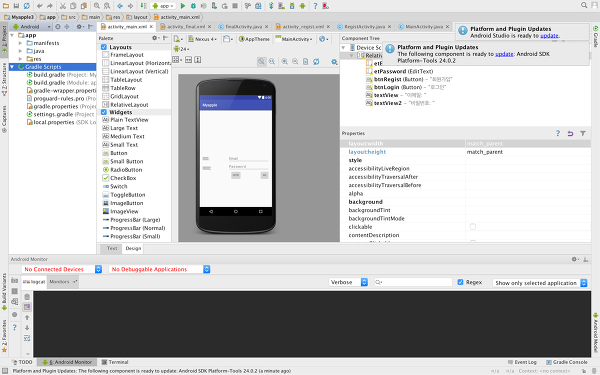600x375 pixels.
Task: Open the API level 24 dropdown
Action: click(x=181, y=49)
